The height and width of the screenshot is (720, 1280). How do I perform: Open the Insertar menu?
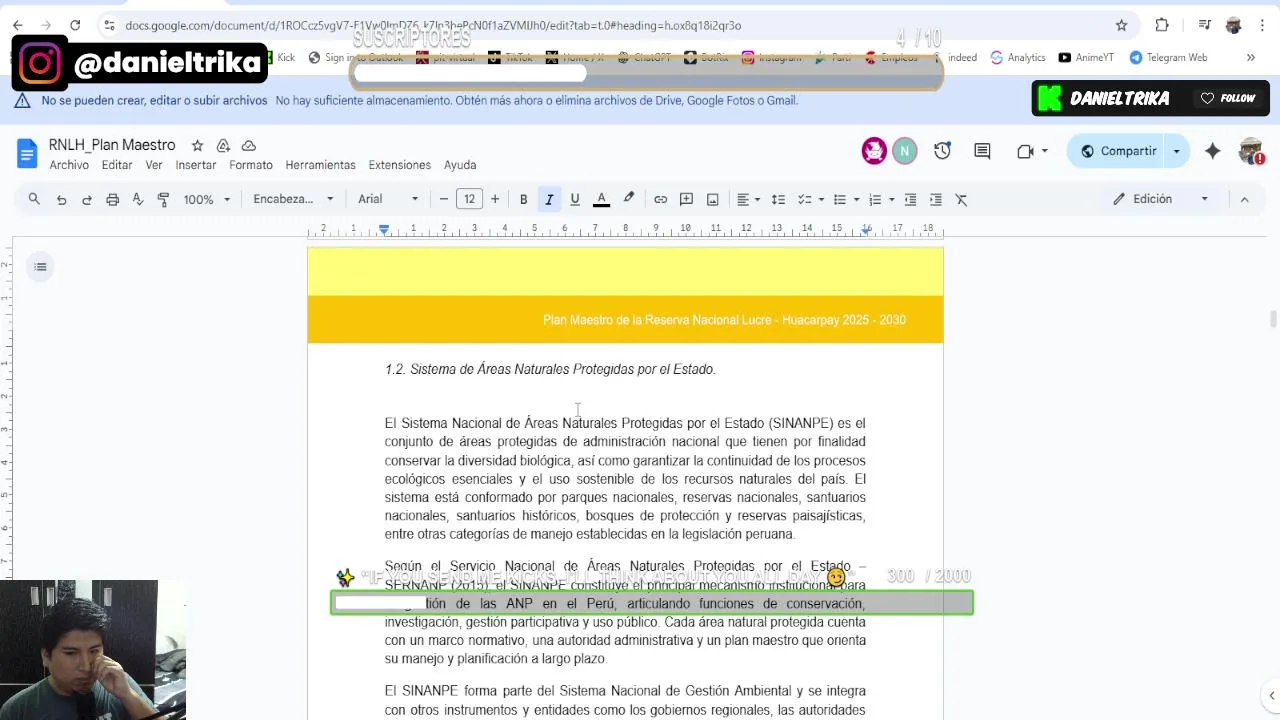point(196,165)
